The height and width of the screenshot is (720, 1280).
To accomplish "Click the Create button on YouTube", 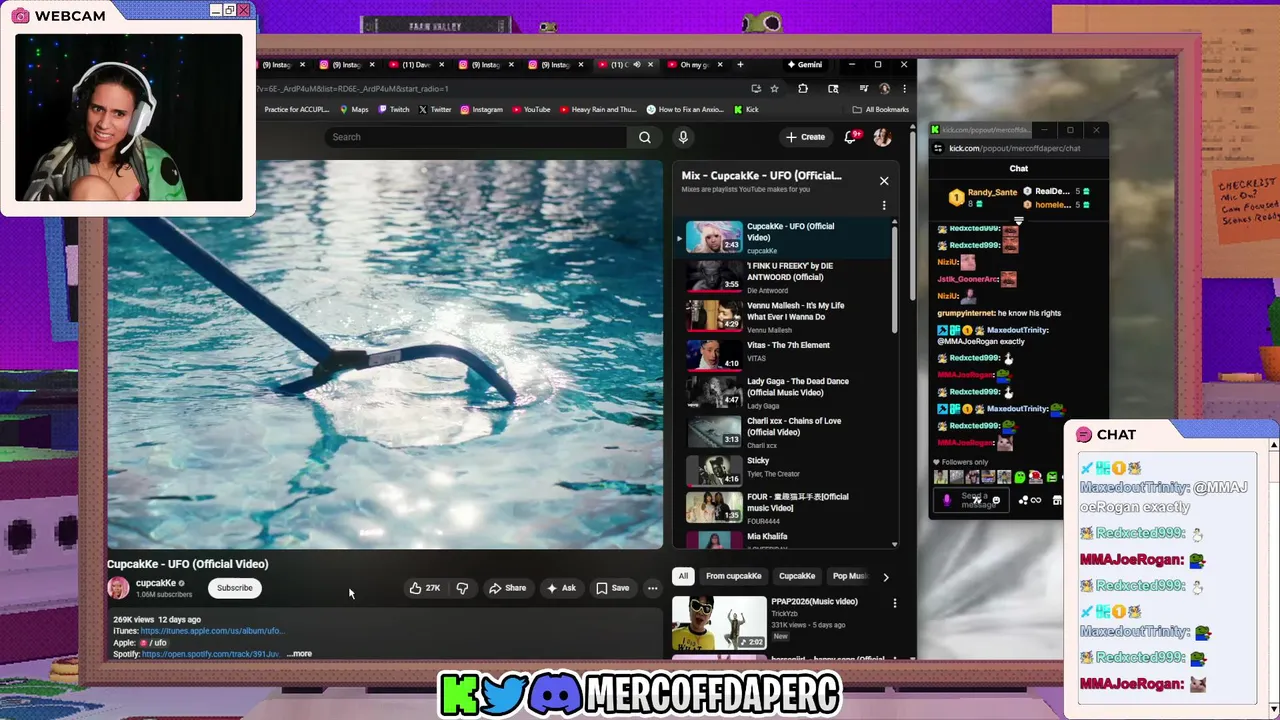I will coord(805,137).
